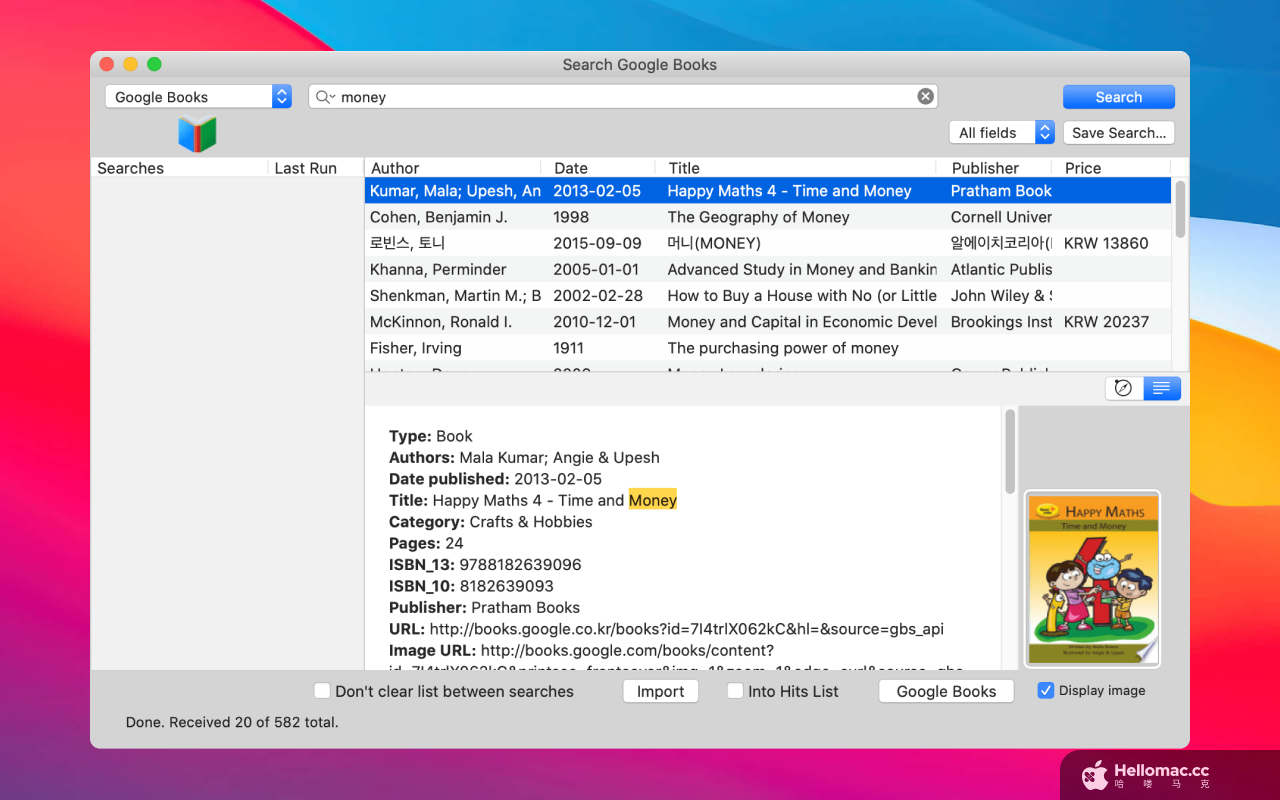Select the Shenkman, Martin M. row

coord(768,295)
